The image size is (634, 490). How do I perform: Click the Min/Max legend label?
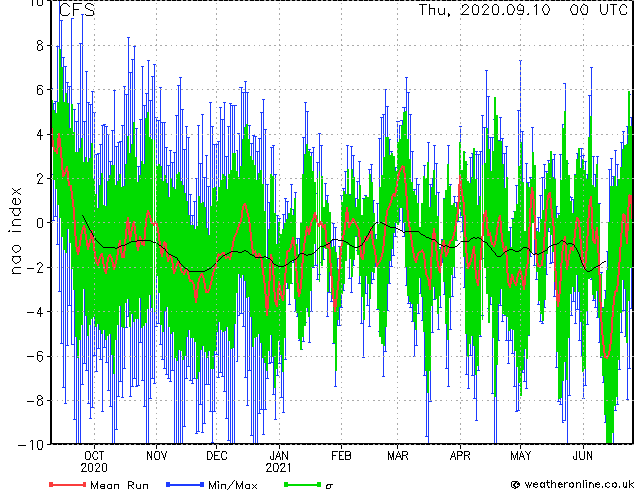(x=233, y=485)
